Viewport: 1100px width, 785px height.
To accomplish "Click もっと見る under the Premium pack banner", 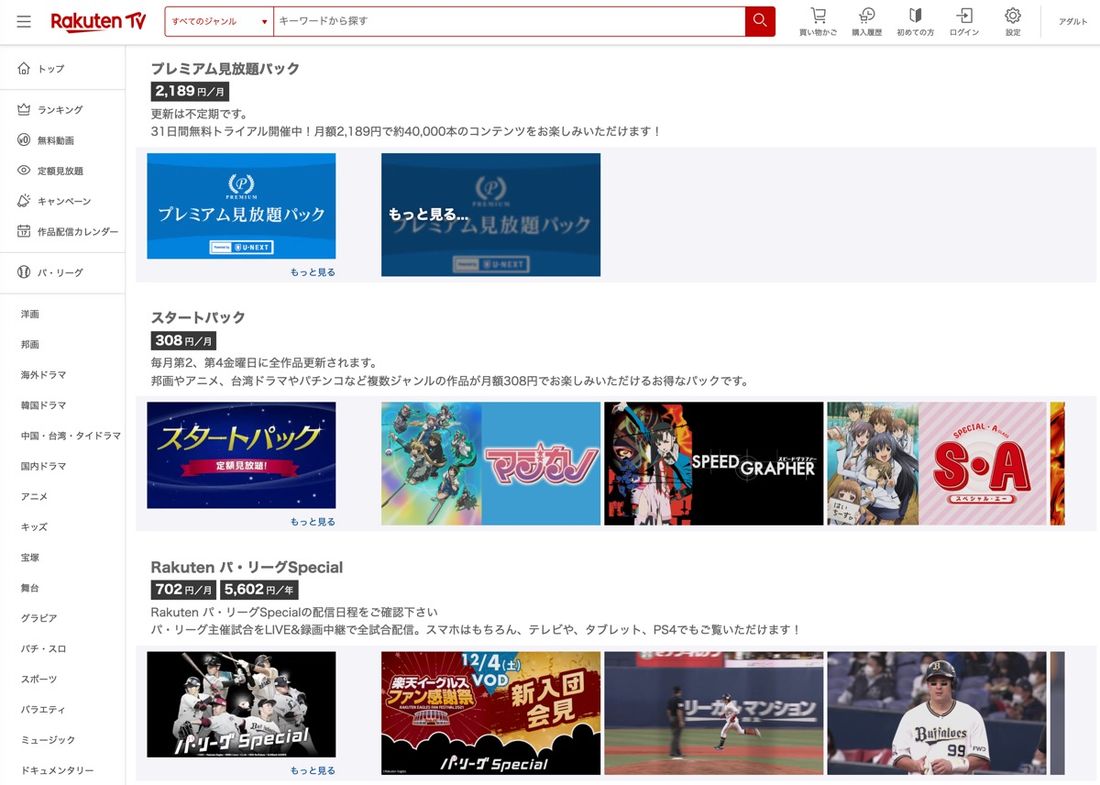I will (x=313, y=272).
